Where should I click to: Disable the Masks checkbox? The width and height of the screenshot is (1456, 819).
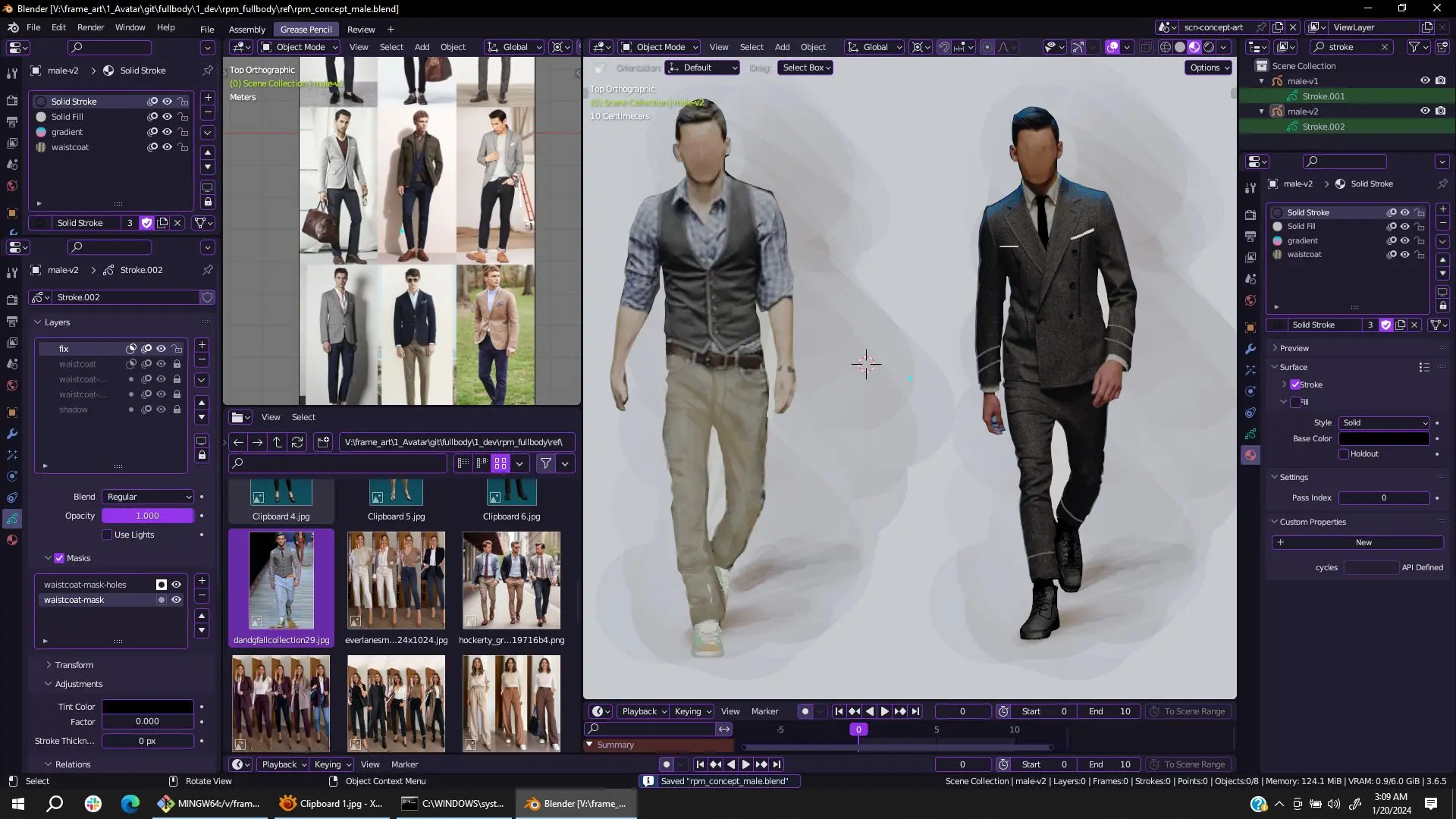(59, 558)
